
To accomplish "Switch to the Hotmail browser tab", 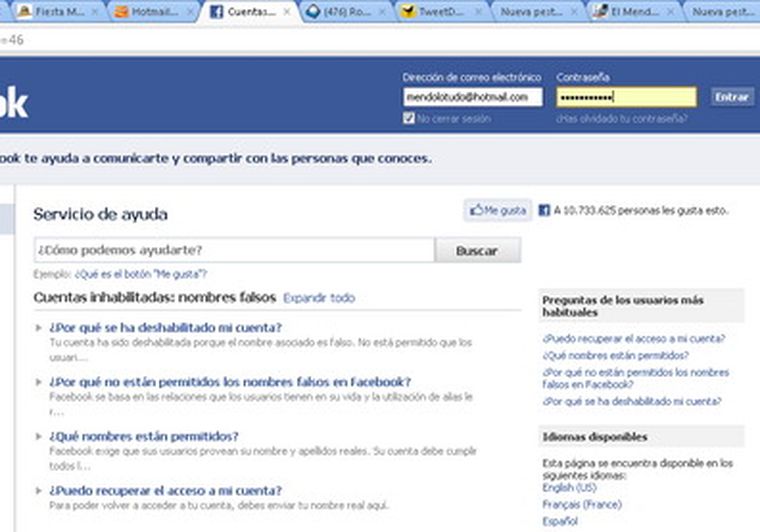I will 150,13.
